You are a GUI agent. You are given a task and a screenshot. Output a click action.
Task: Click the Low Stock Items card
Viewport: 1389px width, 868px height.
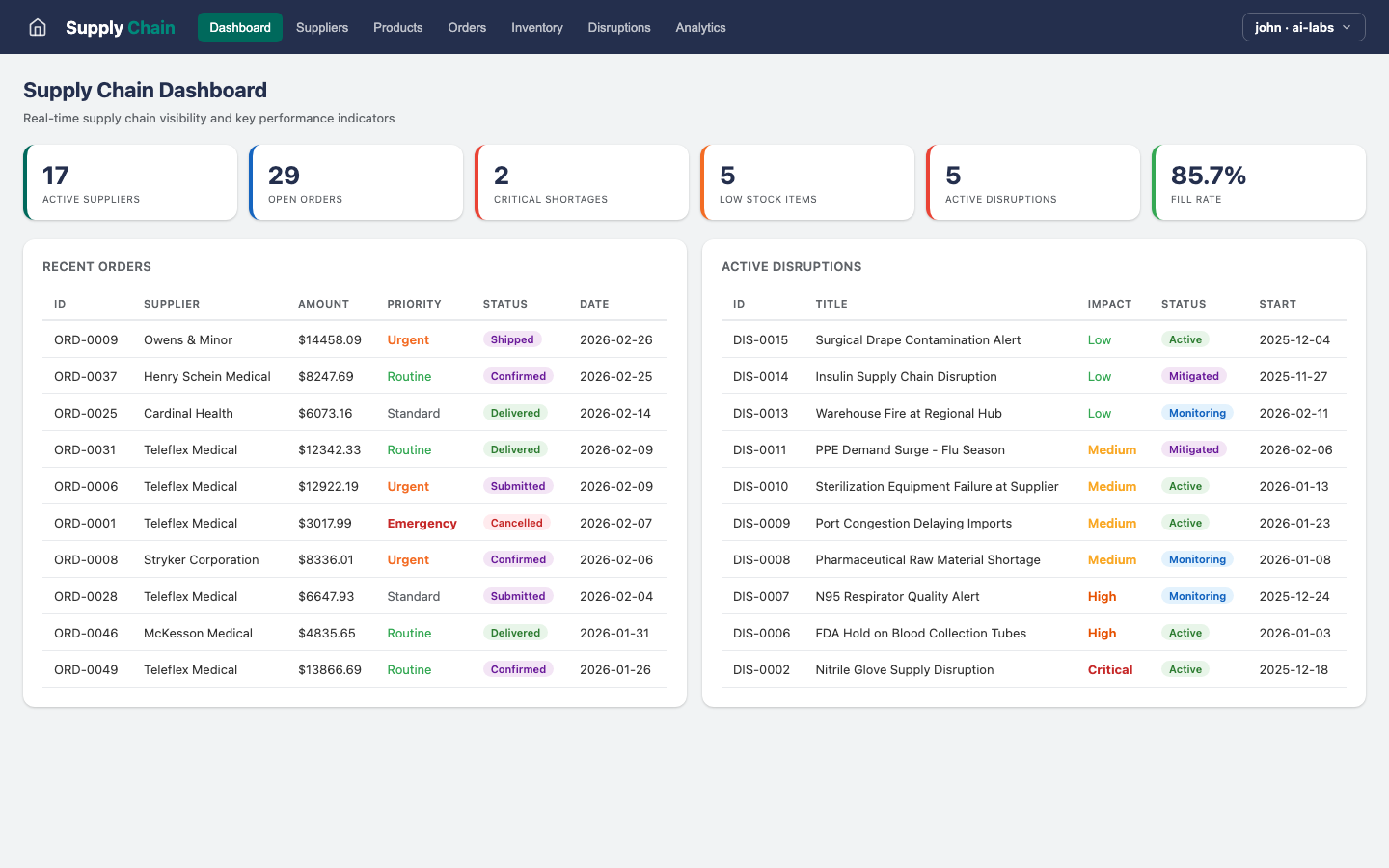click(807, 181)
